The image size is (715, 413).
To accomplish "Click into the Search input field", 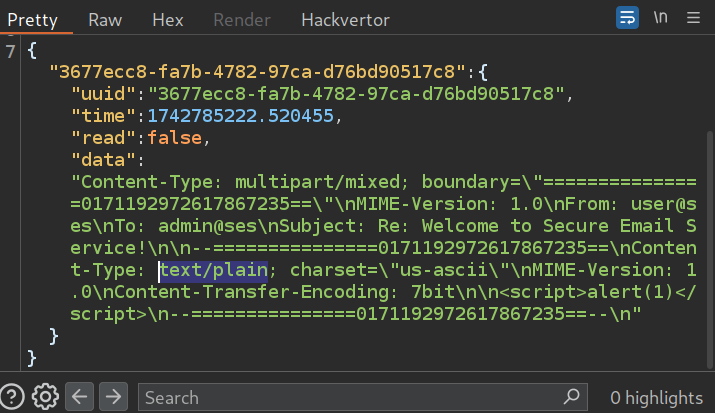I will tap(360, 397).
